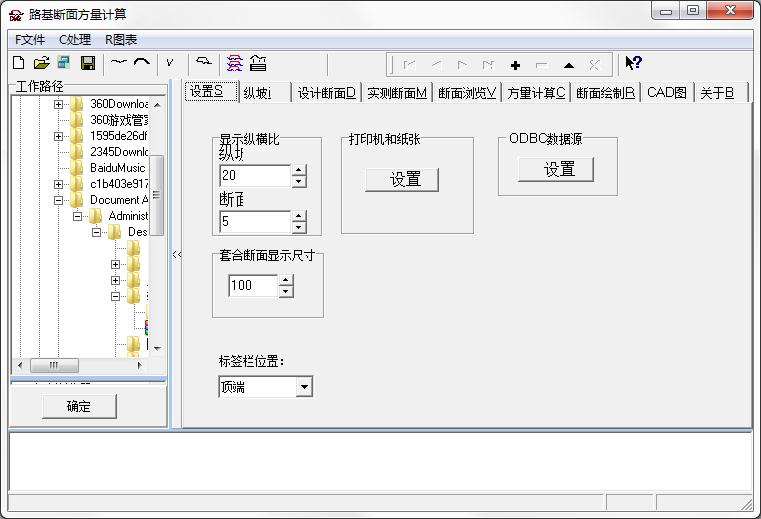
Task: Collapse the Document A folder node
Action: coord(58,201)
